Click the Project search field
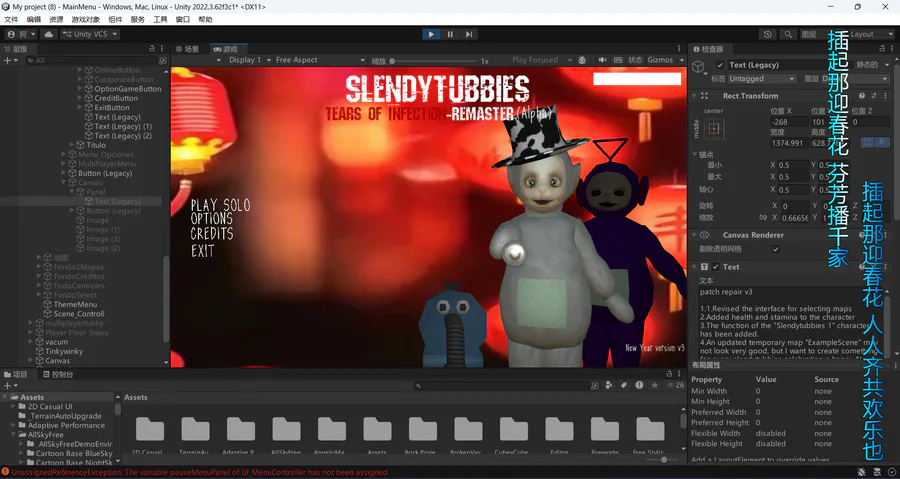 (x=502, y=386)
